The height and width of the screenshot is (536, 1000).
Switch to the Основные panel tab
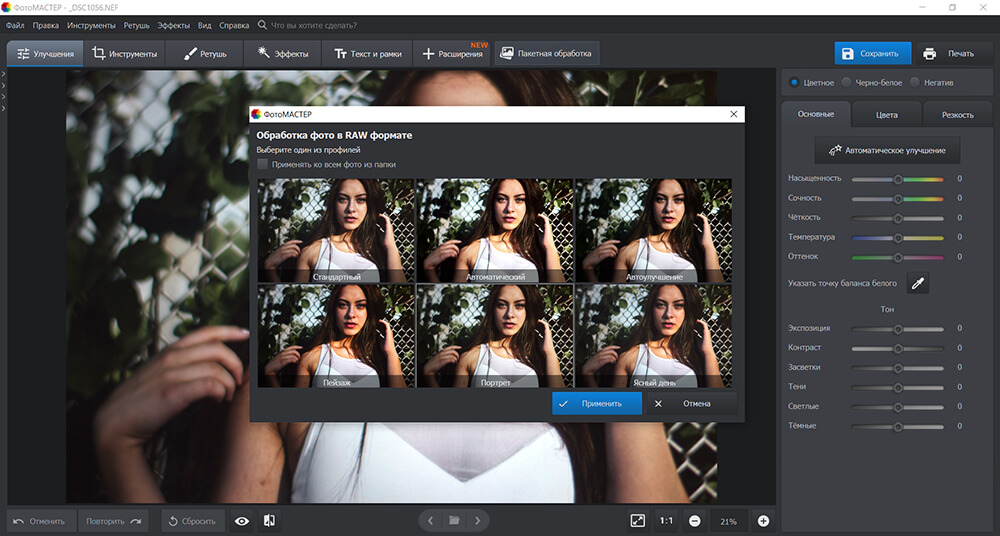[816, 114]
